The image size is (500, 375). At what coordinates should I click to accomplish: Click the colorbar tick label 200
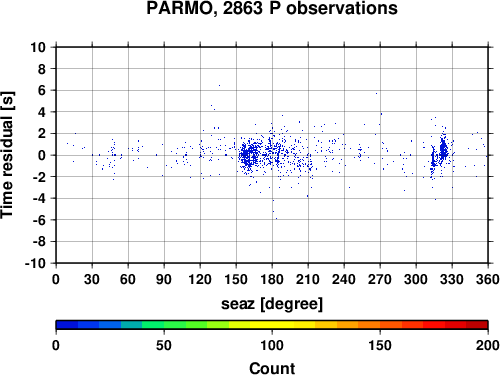[488, 345]
